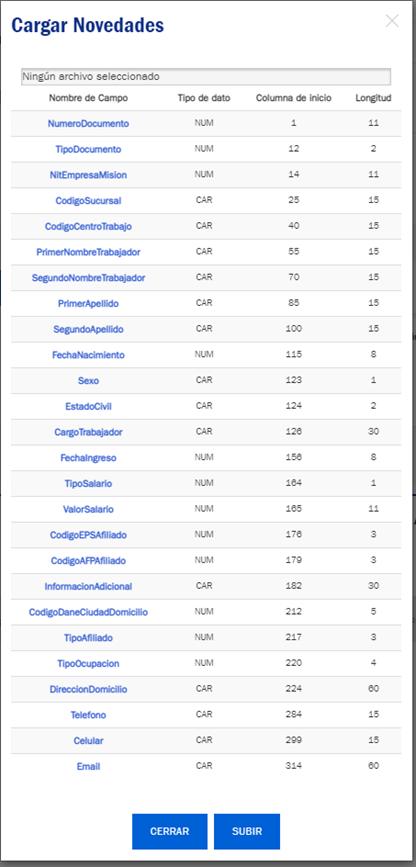Viewport: 416px width, 867px height.
Task: Open the PrimerNombreTrabajador link
Action: point(89,252)
